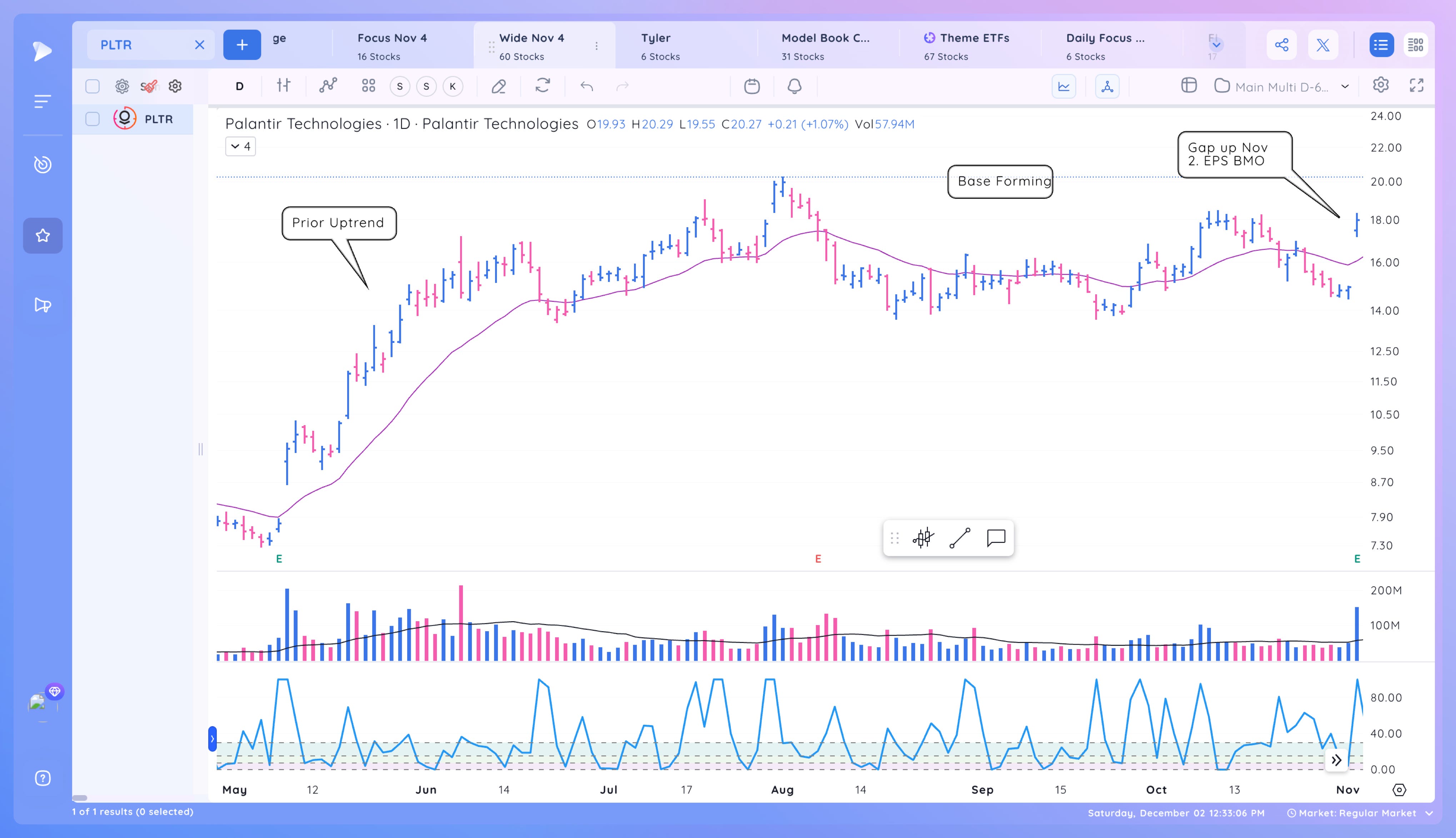
Task: Click the first gear icon in list header
Action: coord(122,86)
